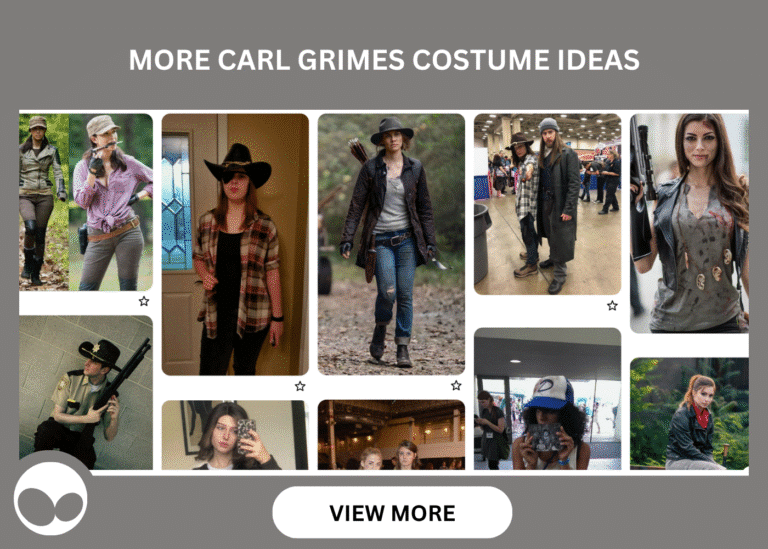Open the convention floor cosplay pair photo
Image resolution: width=768 pixels, height=549 pixels.
[547, 204]
